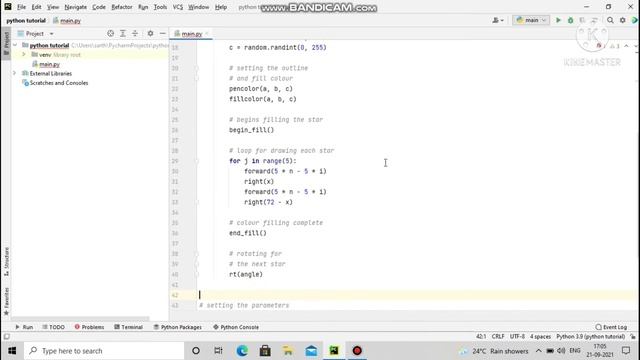640x360 pixels.
Task: Open the Event Log
Action: point(611,327)
